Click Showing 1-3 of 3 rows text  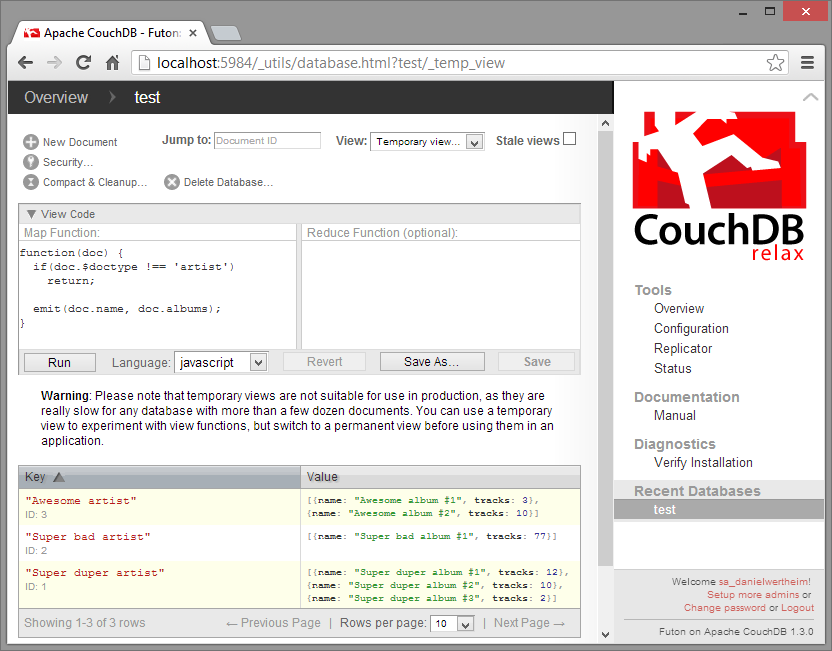(x=84, y=623)
